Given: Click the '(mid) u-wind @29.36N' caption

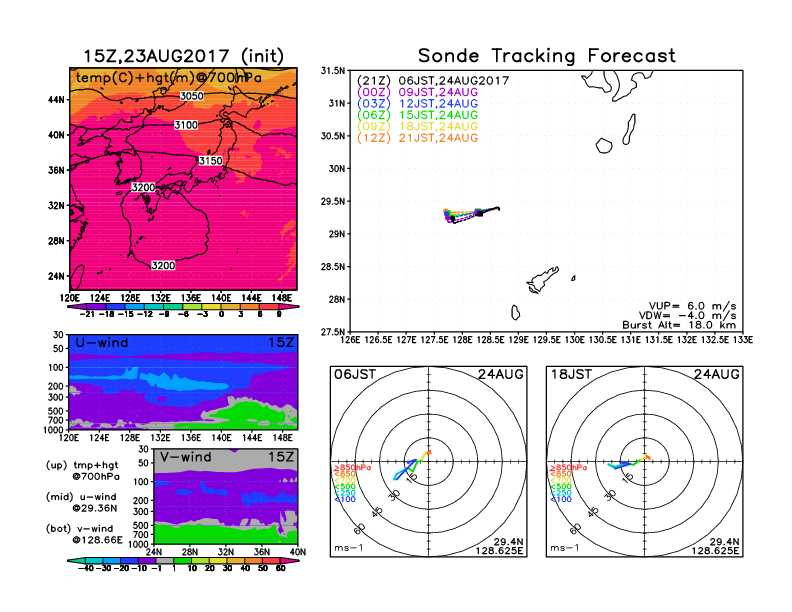Looking at the screenshot, I should 81,502.
